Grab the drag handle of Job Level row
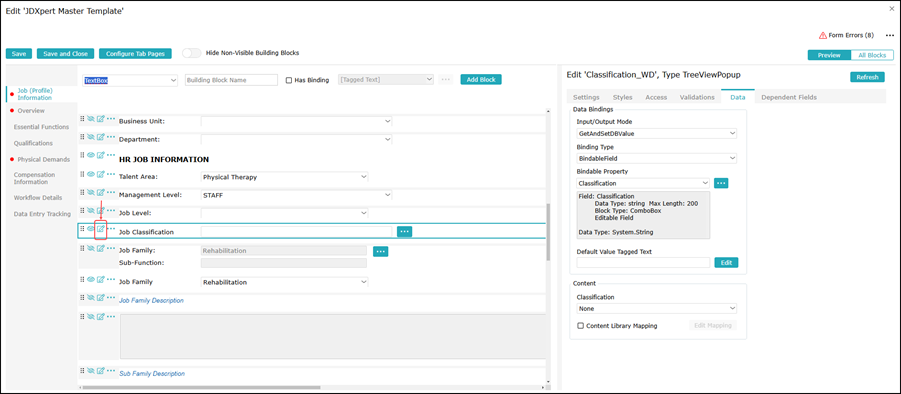901x394 pixels. tap(82, 210)
